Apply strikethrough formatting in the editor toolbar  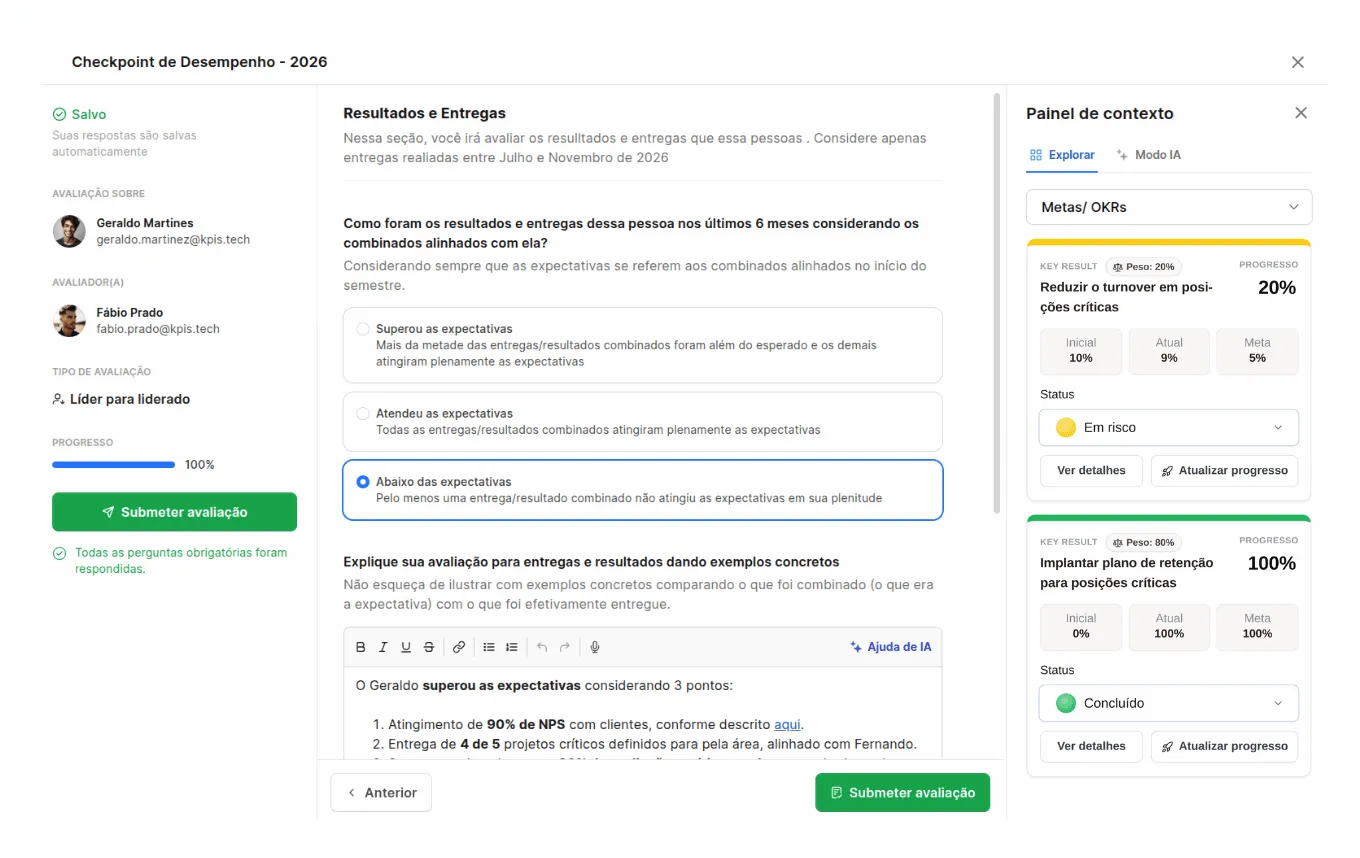429,647
